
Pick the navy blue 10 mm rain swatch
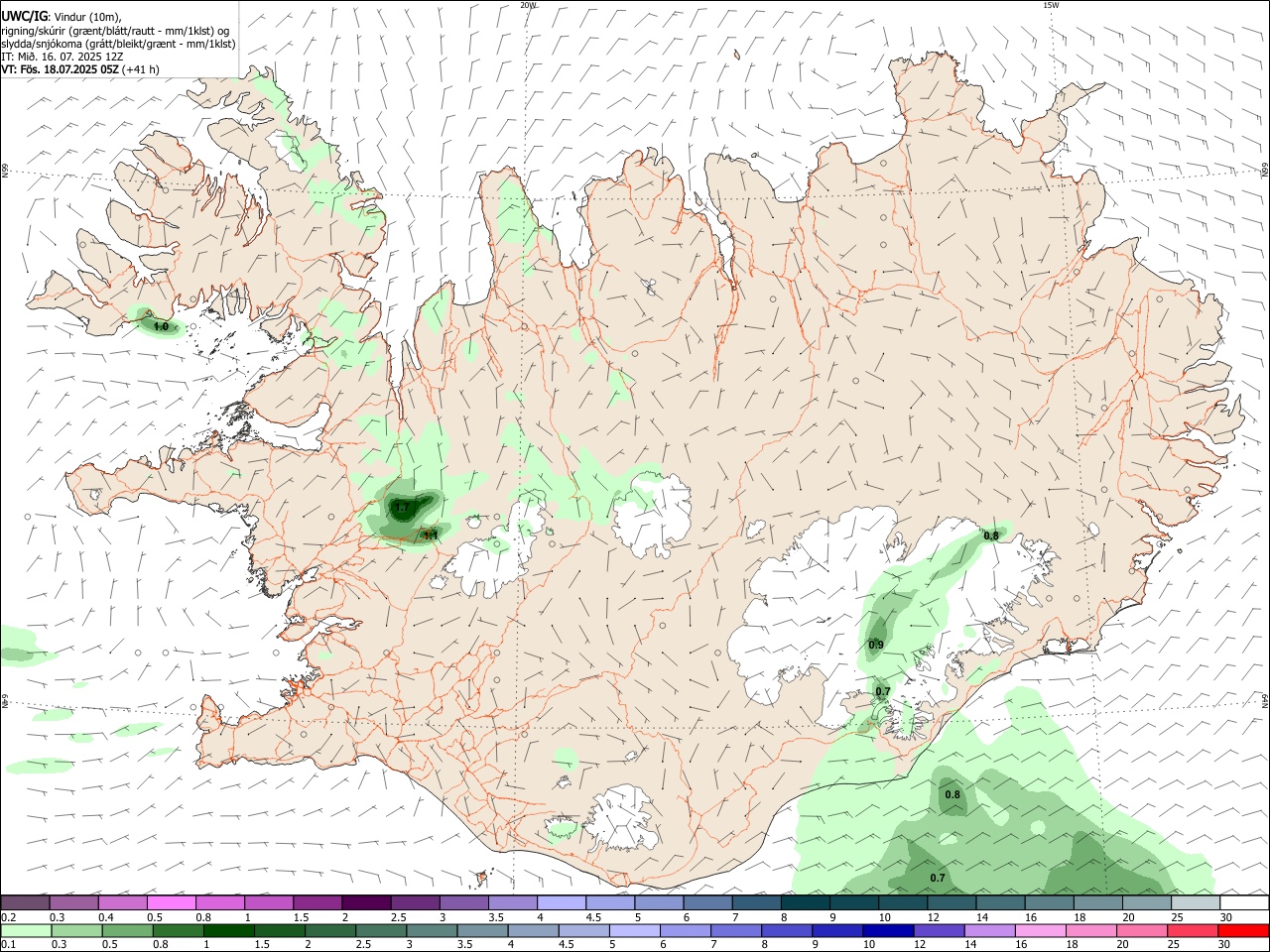coord(888,930)
